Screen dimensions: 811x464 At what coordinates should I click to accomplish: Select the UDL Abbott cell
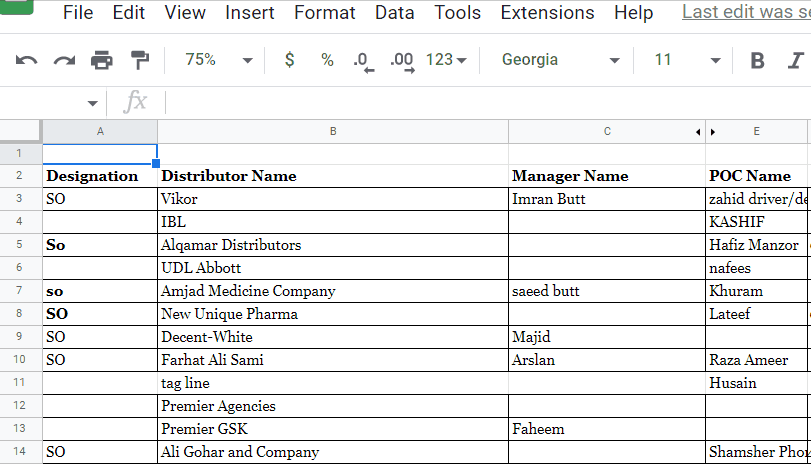[x=333, y=268]
